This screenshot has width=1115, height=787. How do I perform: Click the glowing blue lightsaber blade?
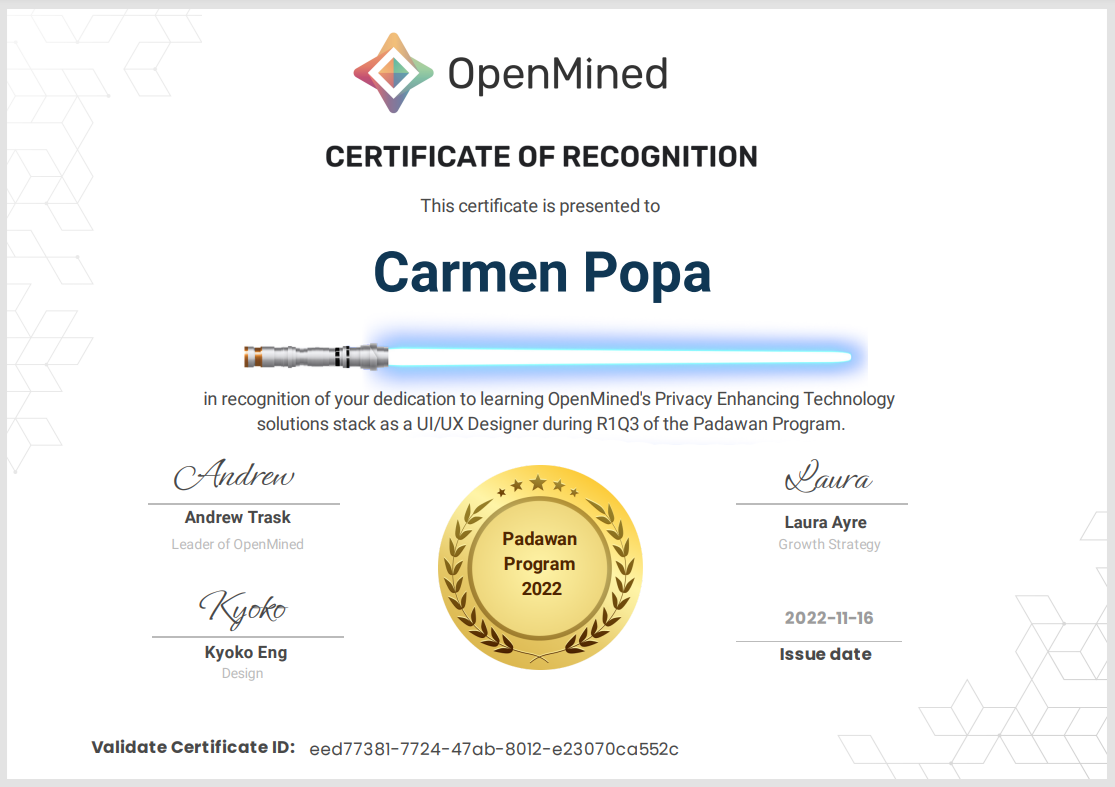(x=619, y=356)
